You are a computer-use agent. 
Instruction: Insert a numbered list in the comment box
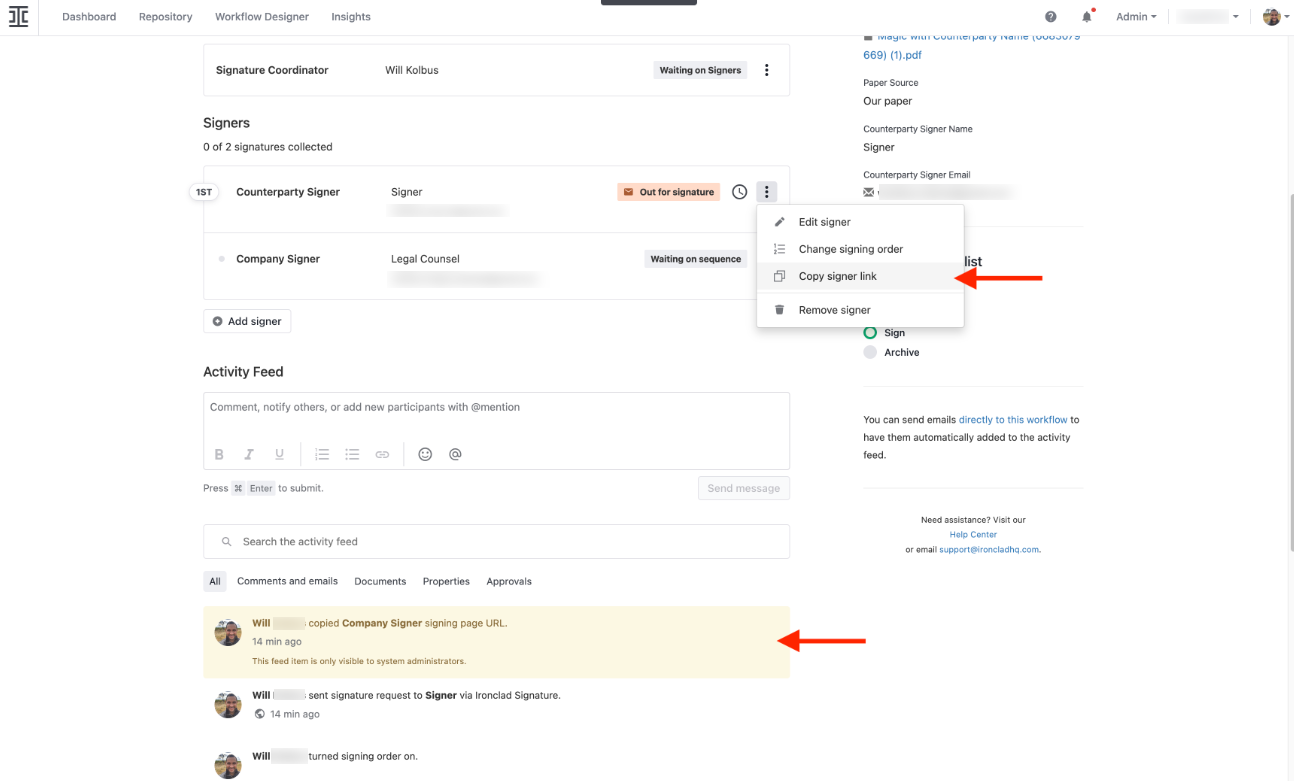click(322, 454)
